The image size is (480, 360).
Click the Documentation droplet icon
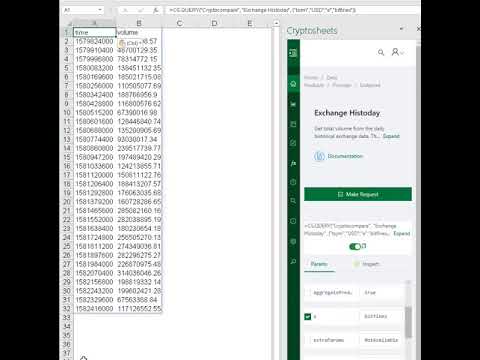(319, 156)
